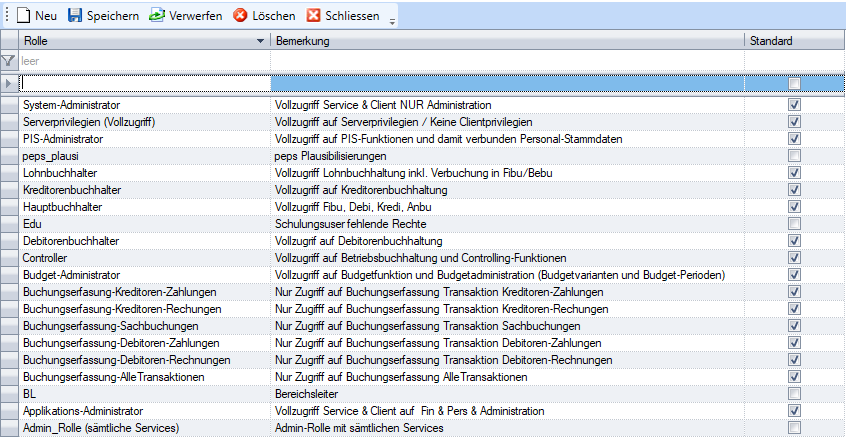Uncheck Standard for Serverprivilegien (Vollzugriff)
Image resolution: width=846 pixels, height=437 pixels.
794,121
